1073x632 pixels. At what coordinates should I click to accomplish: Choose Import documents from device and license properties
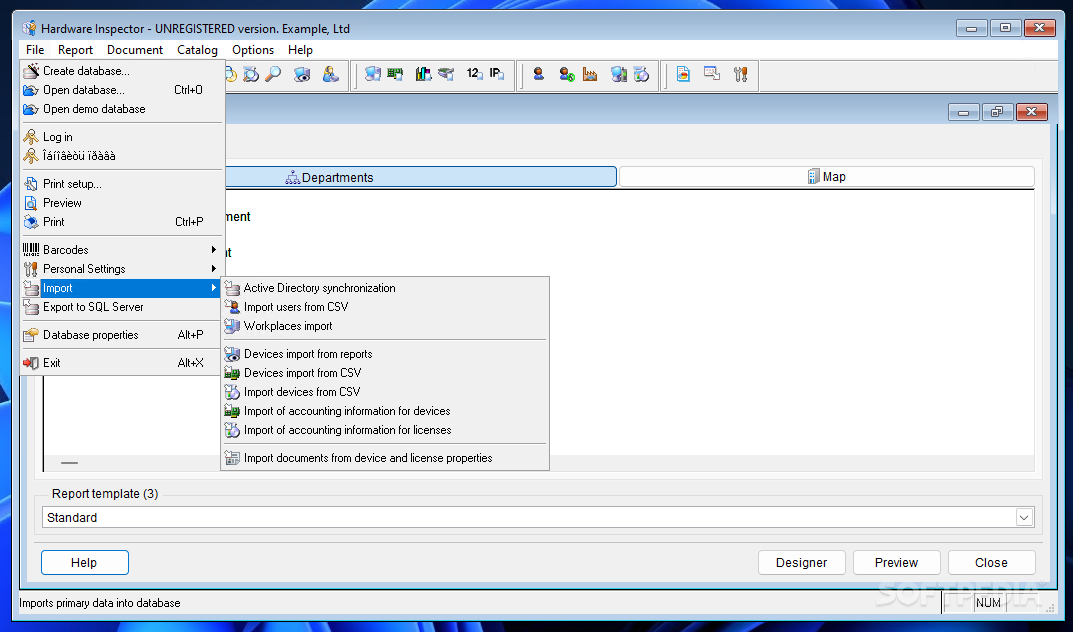coord(385,458)
